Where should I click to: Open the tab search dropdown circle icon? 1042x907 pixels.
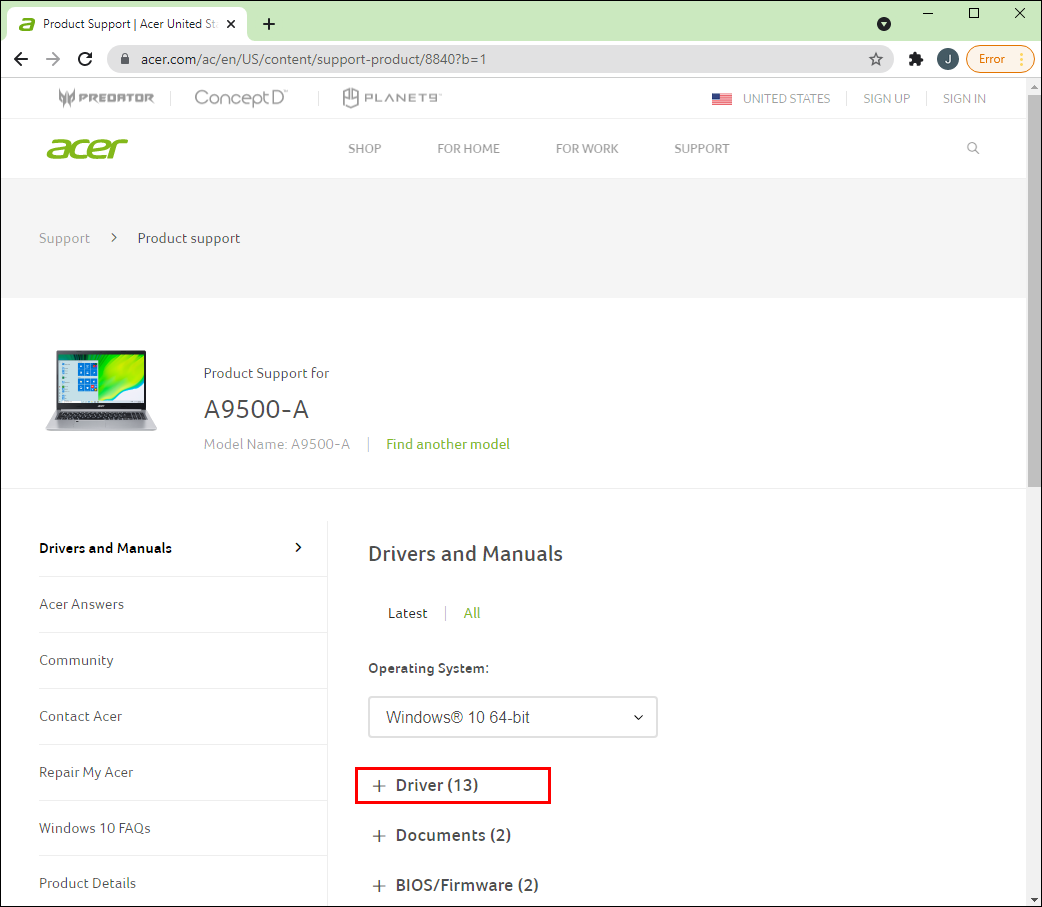coord(883,24)
